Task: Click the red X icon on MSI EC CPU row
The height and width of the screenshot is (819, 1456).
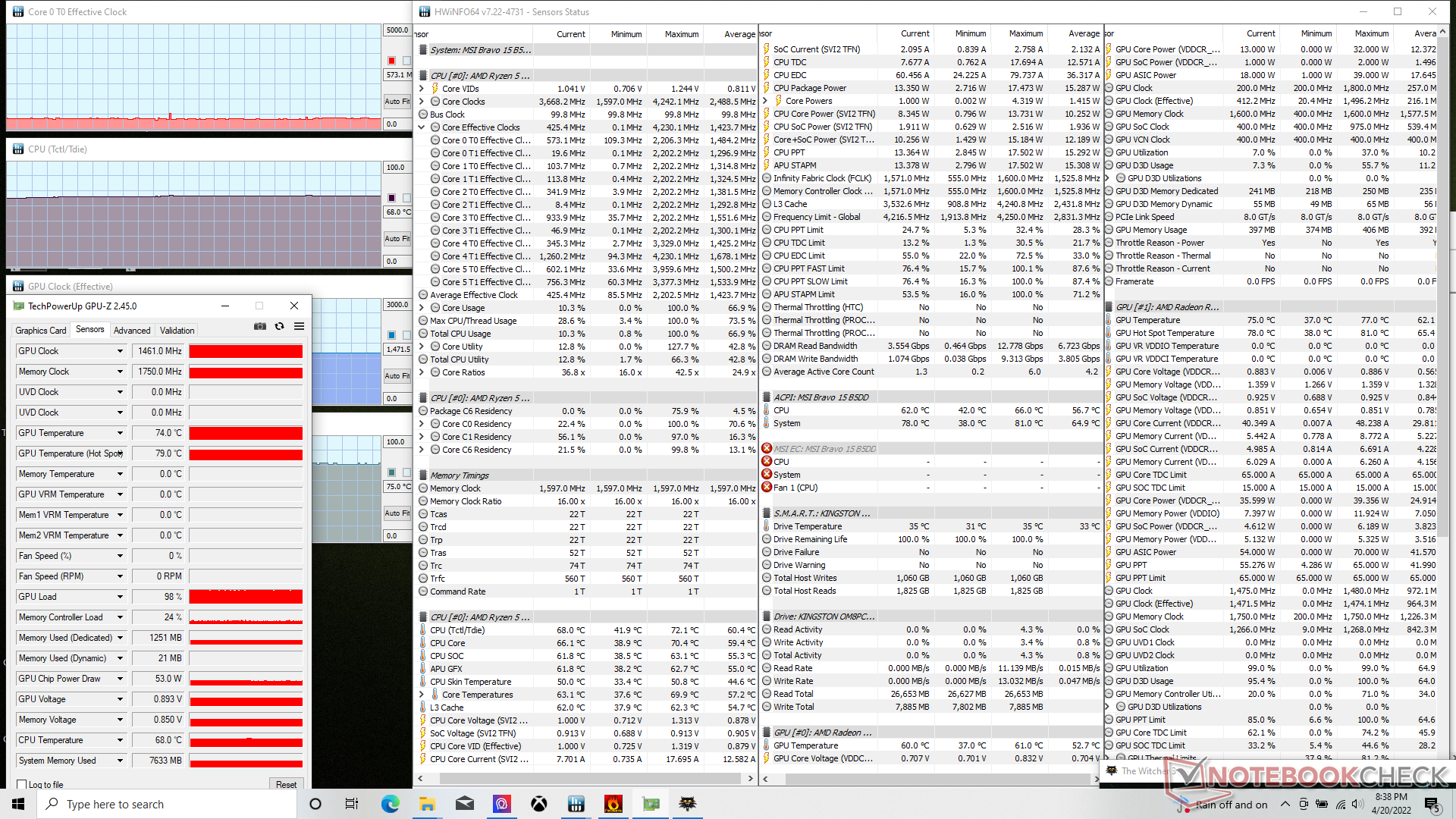Action: click(767, 462)
